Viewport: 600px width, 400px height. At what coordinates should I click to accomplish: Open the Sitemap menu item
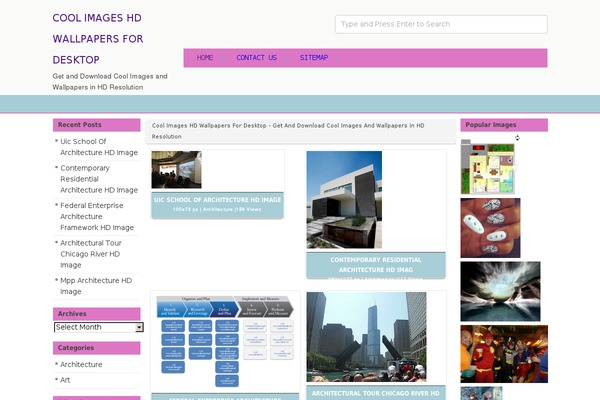314,58
